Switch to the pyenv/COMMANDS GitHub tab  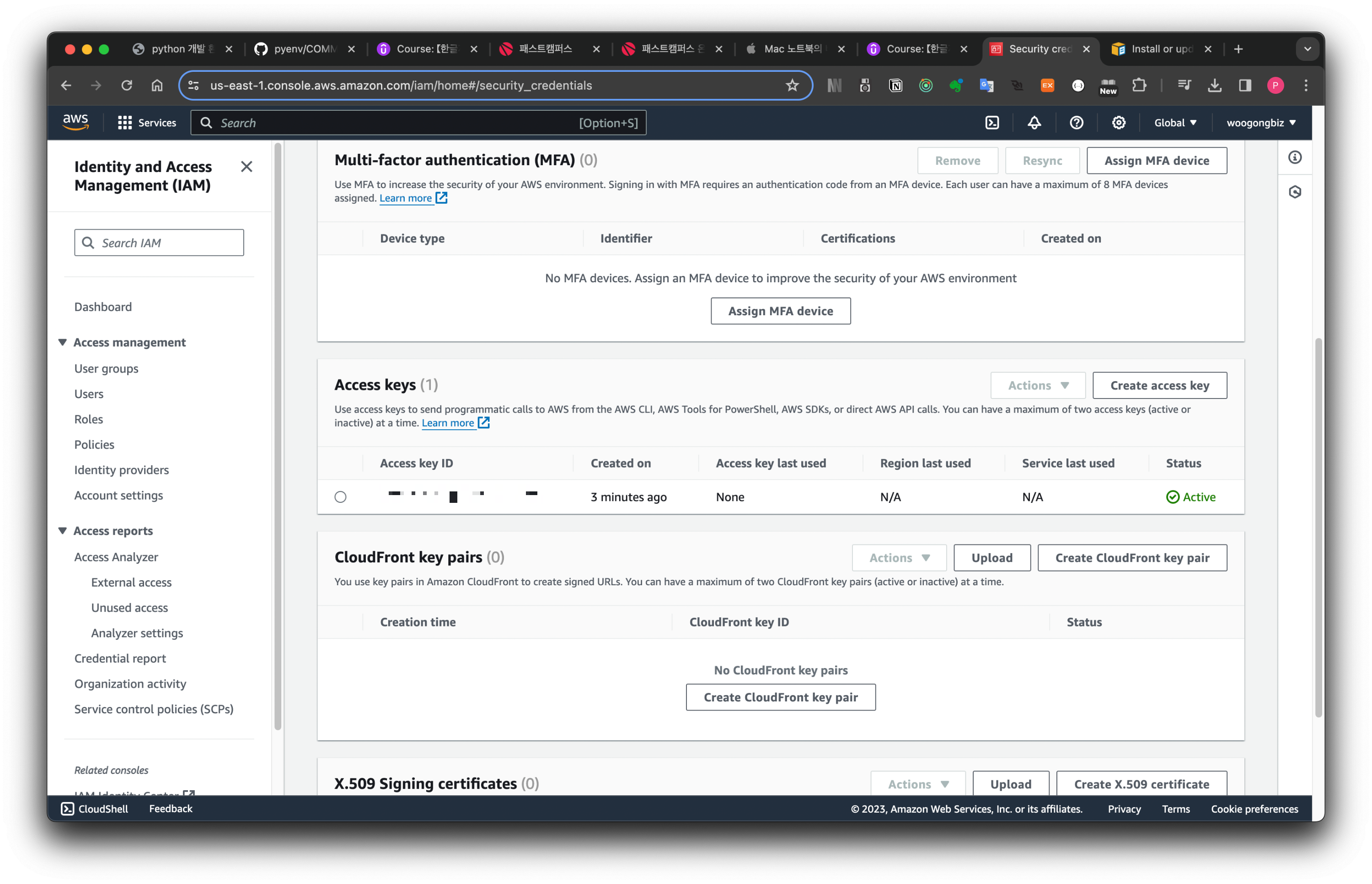point(304,49)
